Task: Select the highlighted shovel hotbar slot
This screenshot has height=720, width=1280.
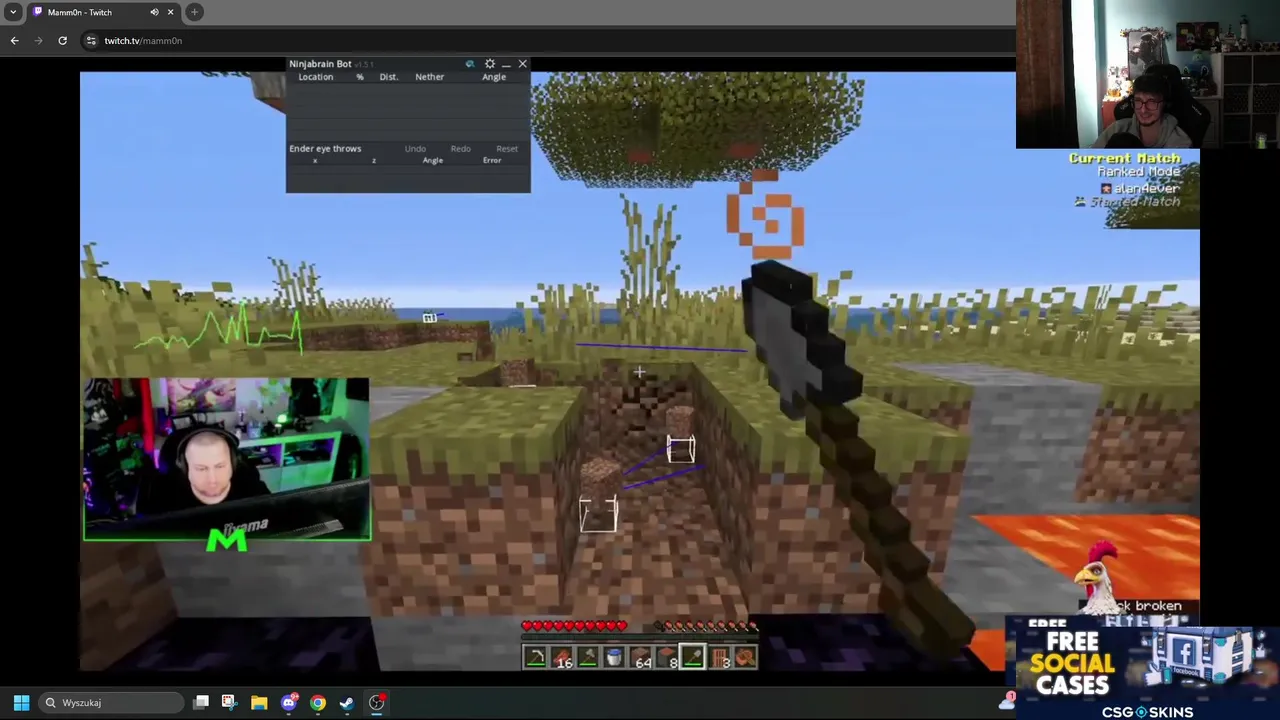Action: click(692, 657)
